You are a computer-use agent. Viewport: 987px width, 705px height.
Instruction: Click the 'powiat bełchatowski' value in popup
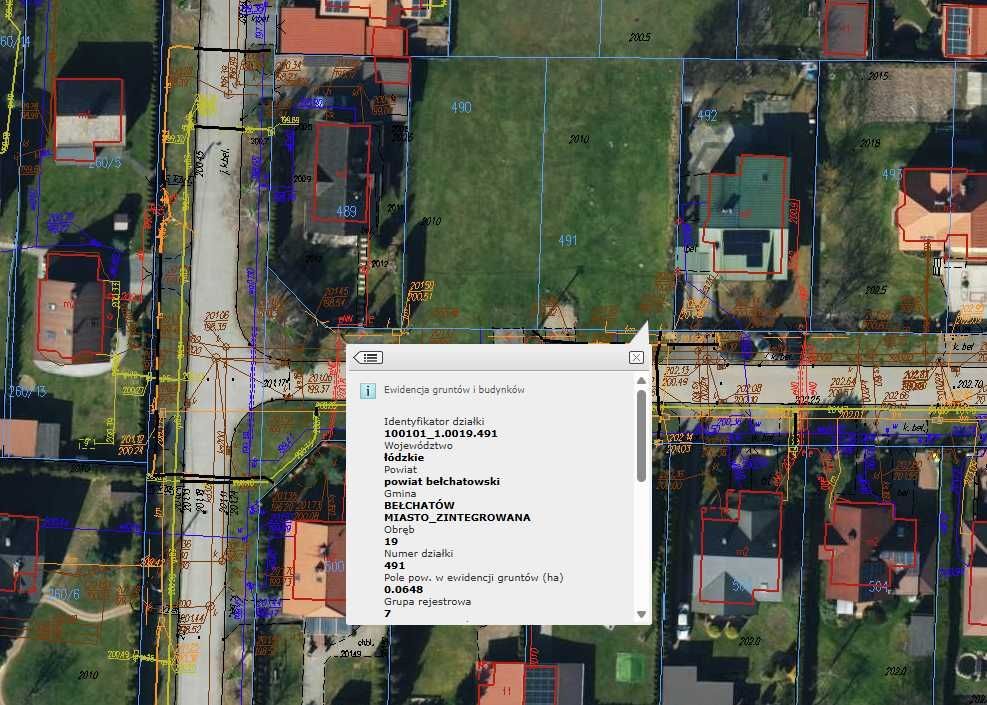click(441, 481)
